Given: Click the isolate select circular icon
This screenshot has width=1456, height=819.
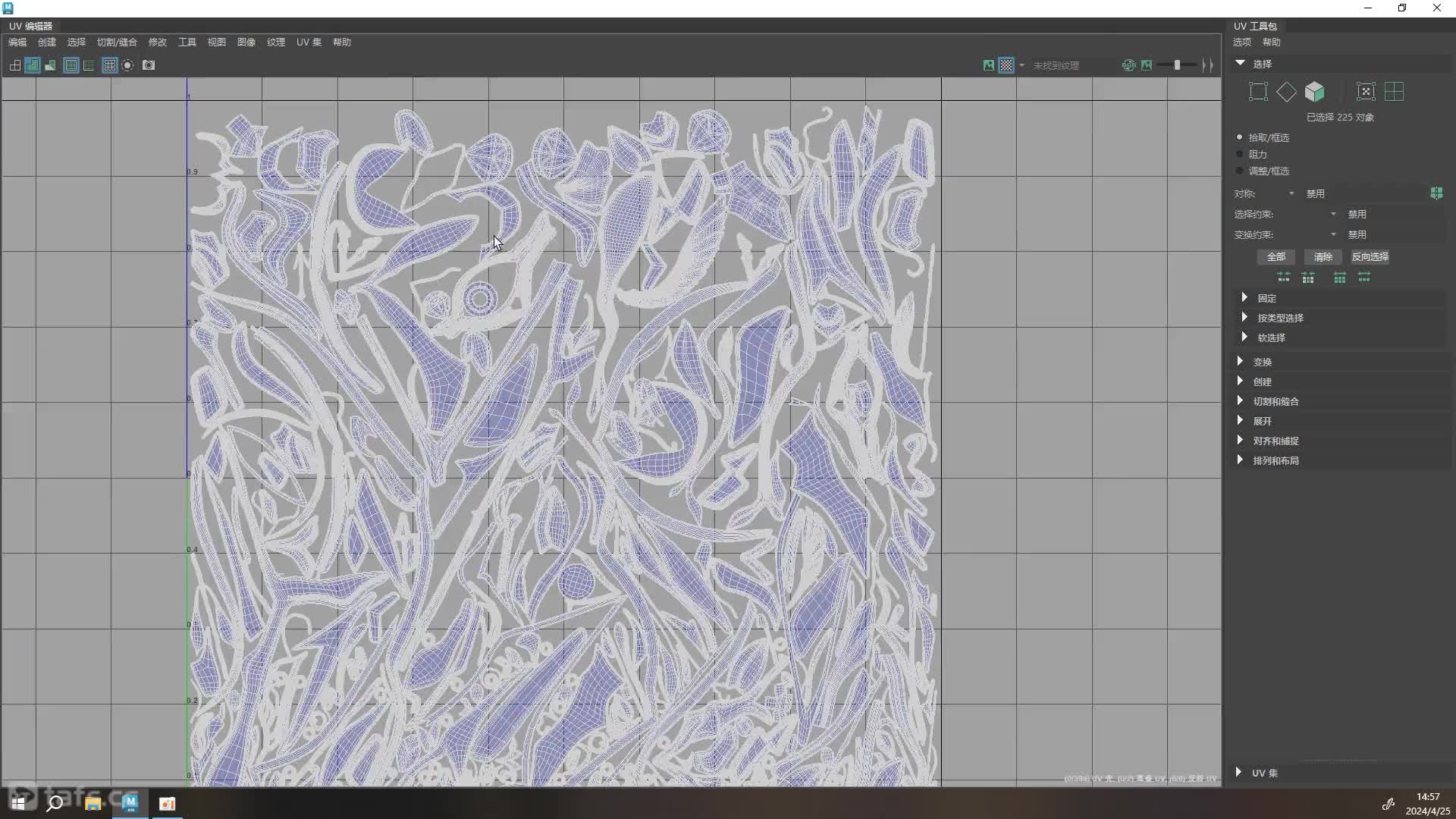Looking at the screenshot, I should click(x=127, y=65).
